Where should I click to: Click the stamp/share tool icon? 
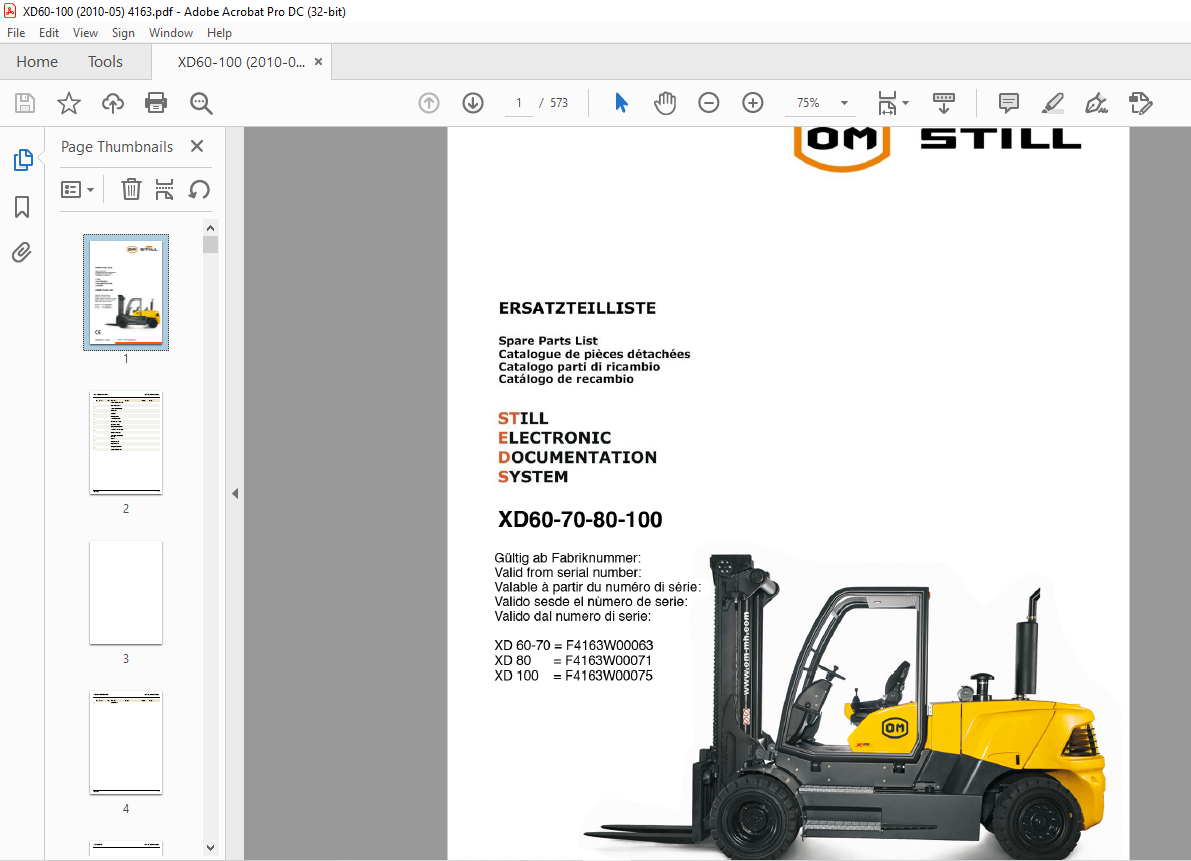1140,102
